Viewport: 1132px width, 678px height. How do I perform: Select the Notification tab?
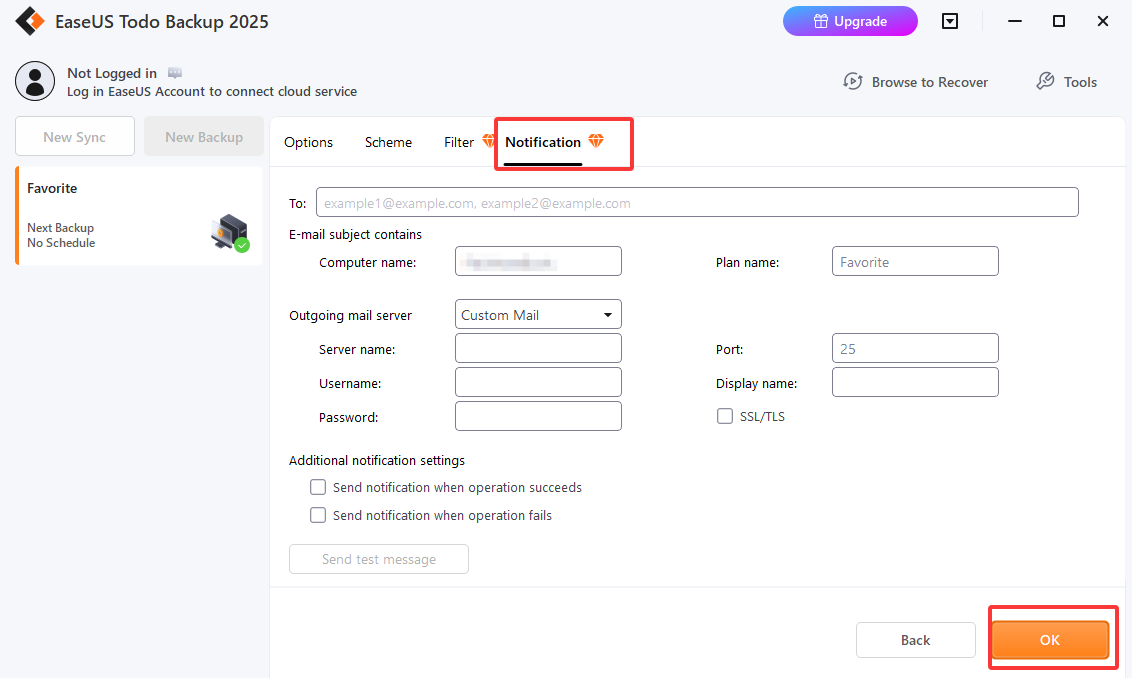(543, 142)
